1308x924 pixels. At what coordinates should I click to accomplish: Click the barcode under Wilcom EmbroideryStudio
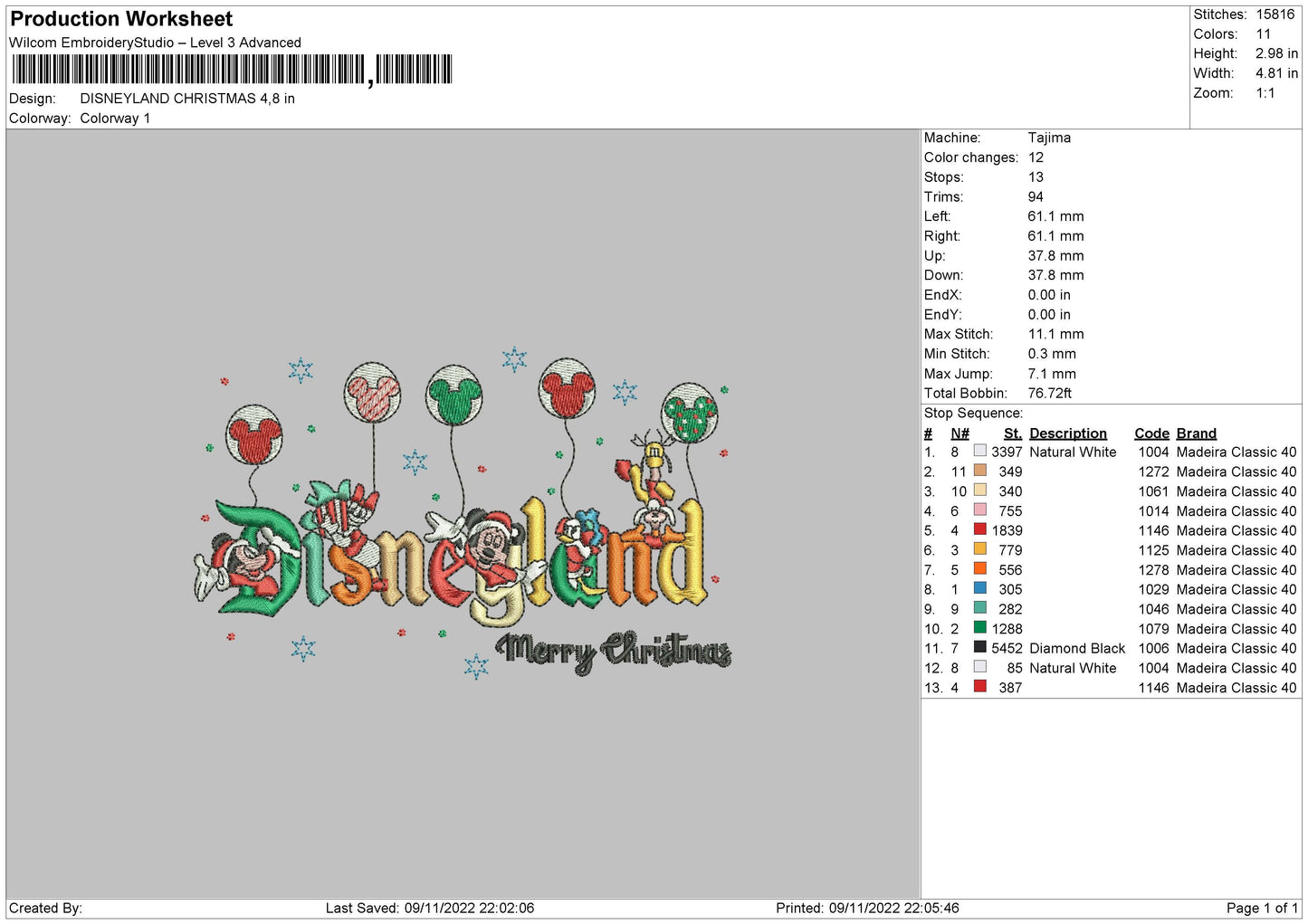tap(232, 70)
